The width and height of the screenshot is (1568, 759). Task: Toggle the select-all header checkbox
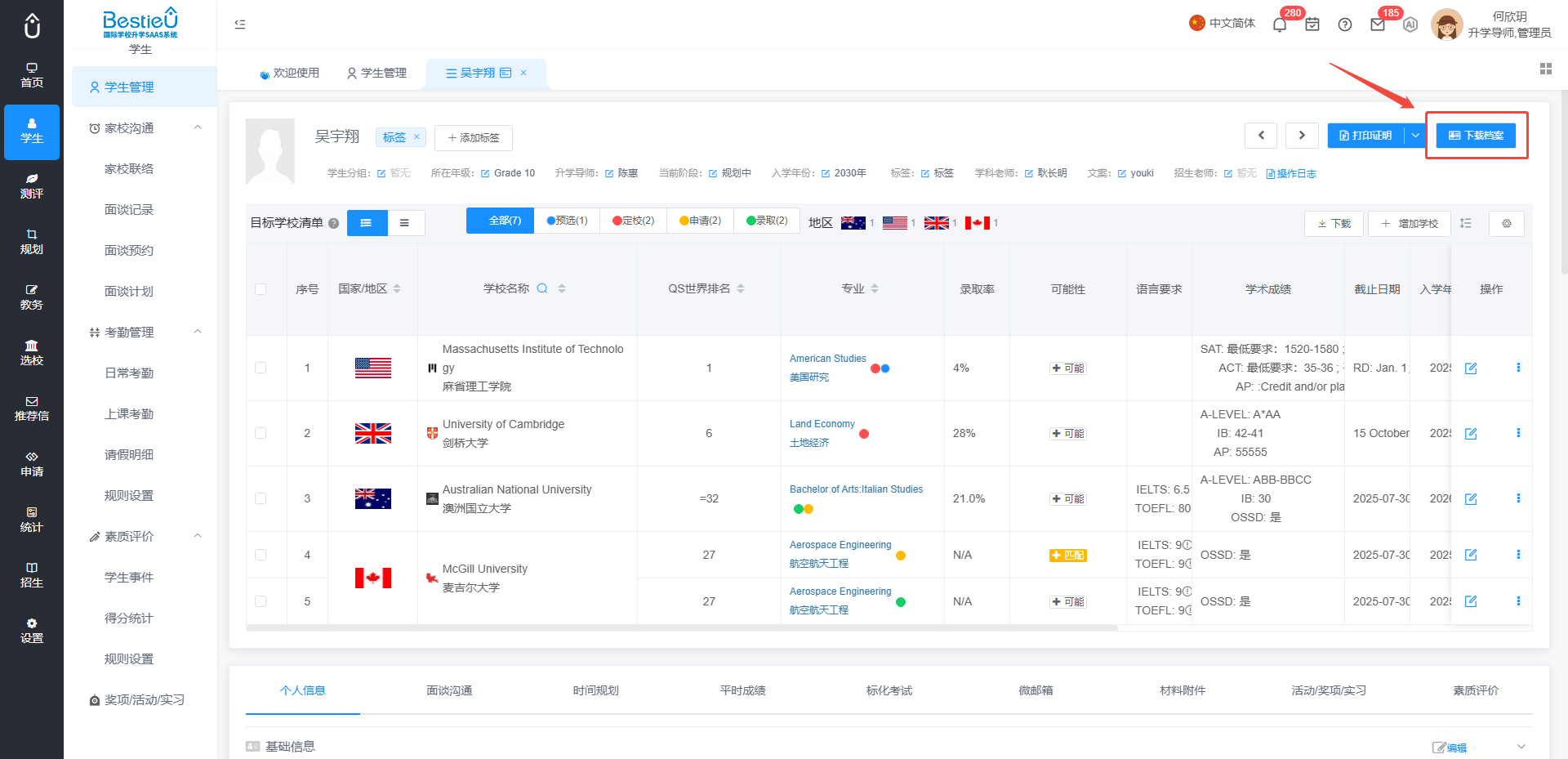click(261, 289)
